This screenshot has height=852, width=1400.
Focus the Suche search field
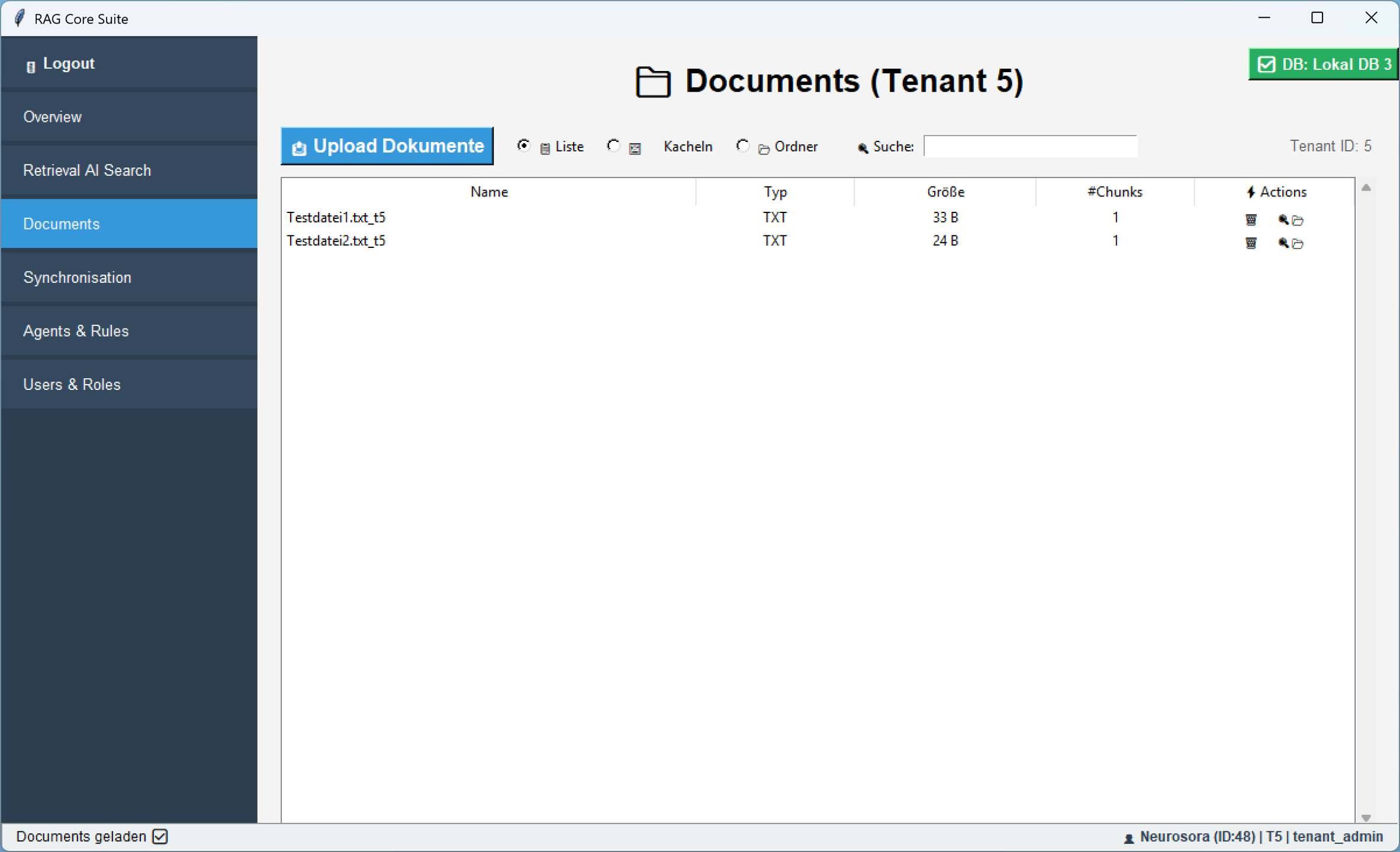1030,146
